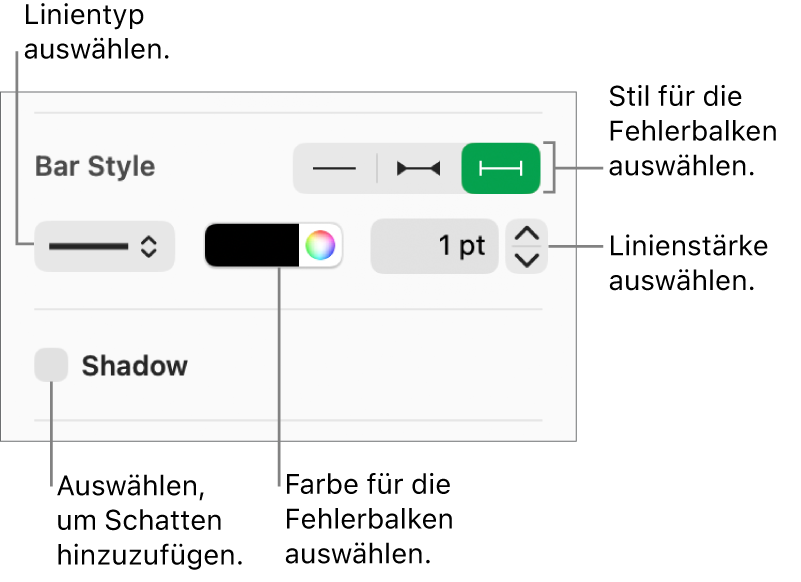Click the 'Linienstärke auswählen.' callout text
801x582 pixels.
click(689, 263)
